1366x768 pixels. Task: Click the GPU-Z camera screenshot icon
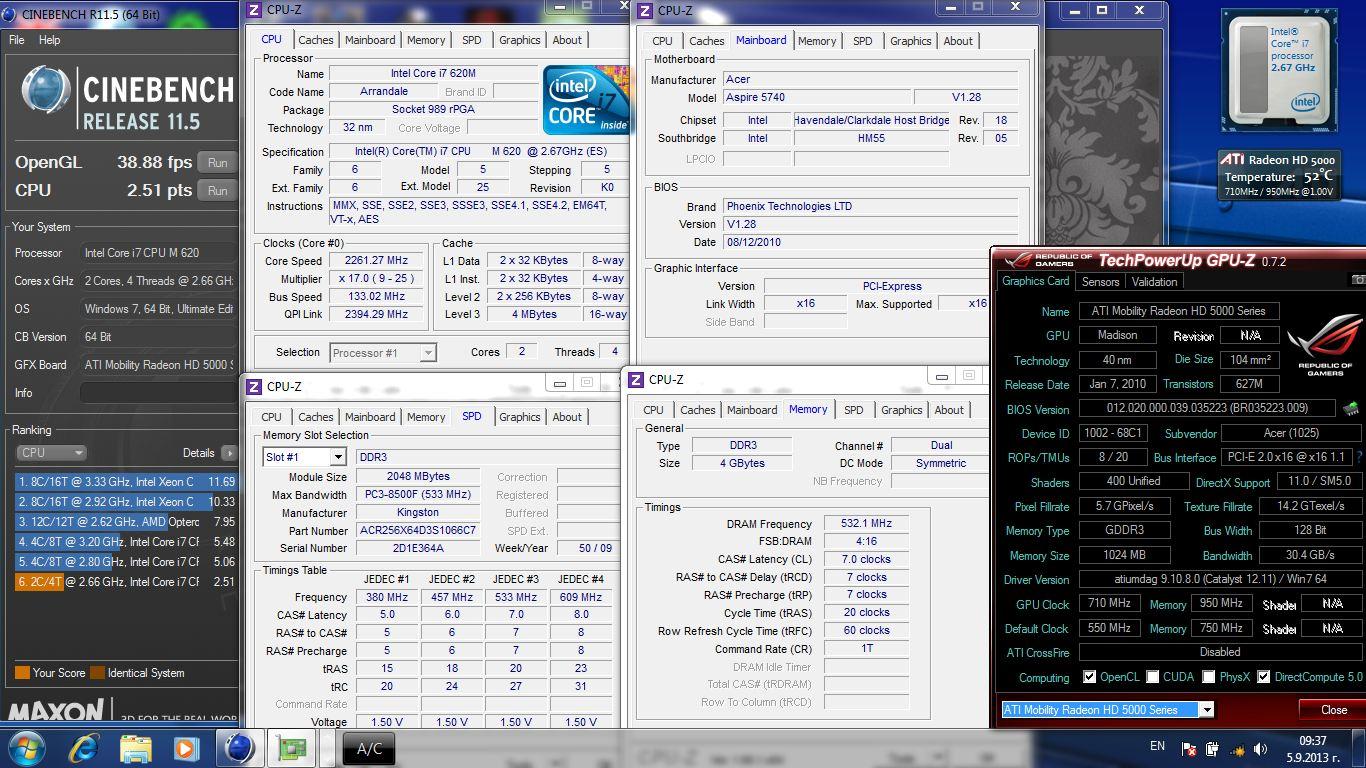tap(1357, 281)
